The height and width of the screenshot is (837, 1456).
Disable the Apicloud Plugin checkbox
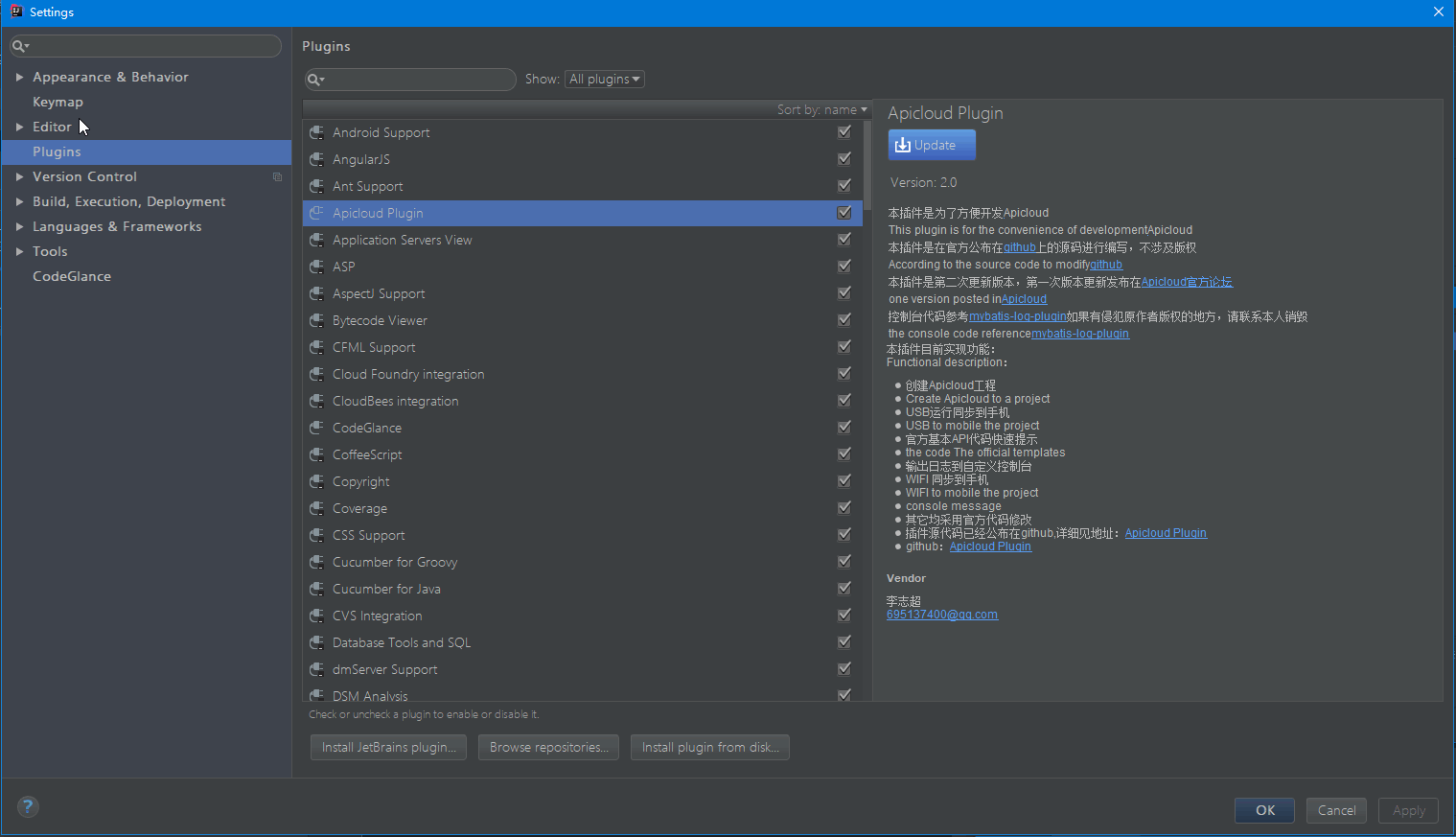tap(844, 213)
